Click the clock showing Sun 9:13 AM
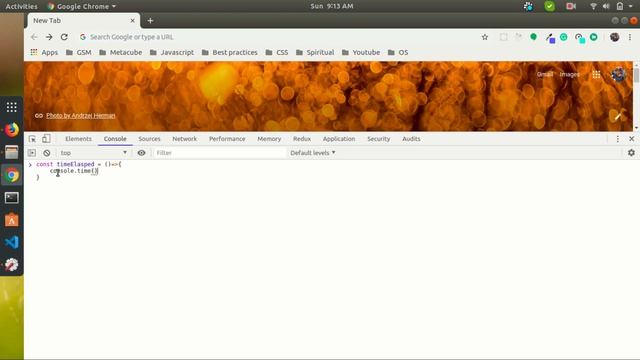The width and height of the screenshot is (640, 360). pos(331,6)
